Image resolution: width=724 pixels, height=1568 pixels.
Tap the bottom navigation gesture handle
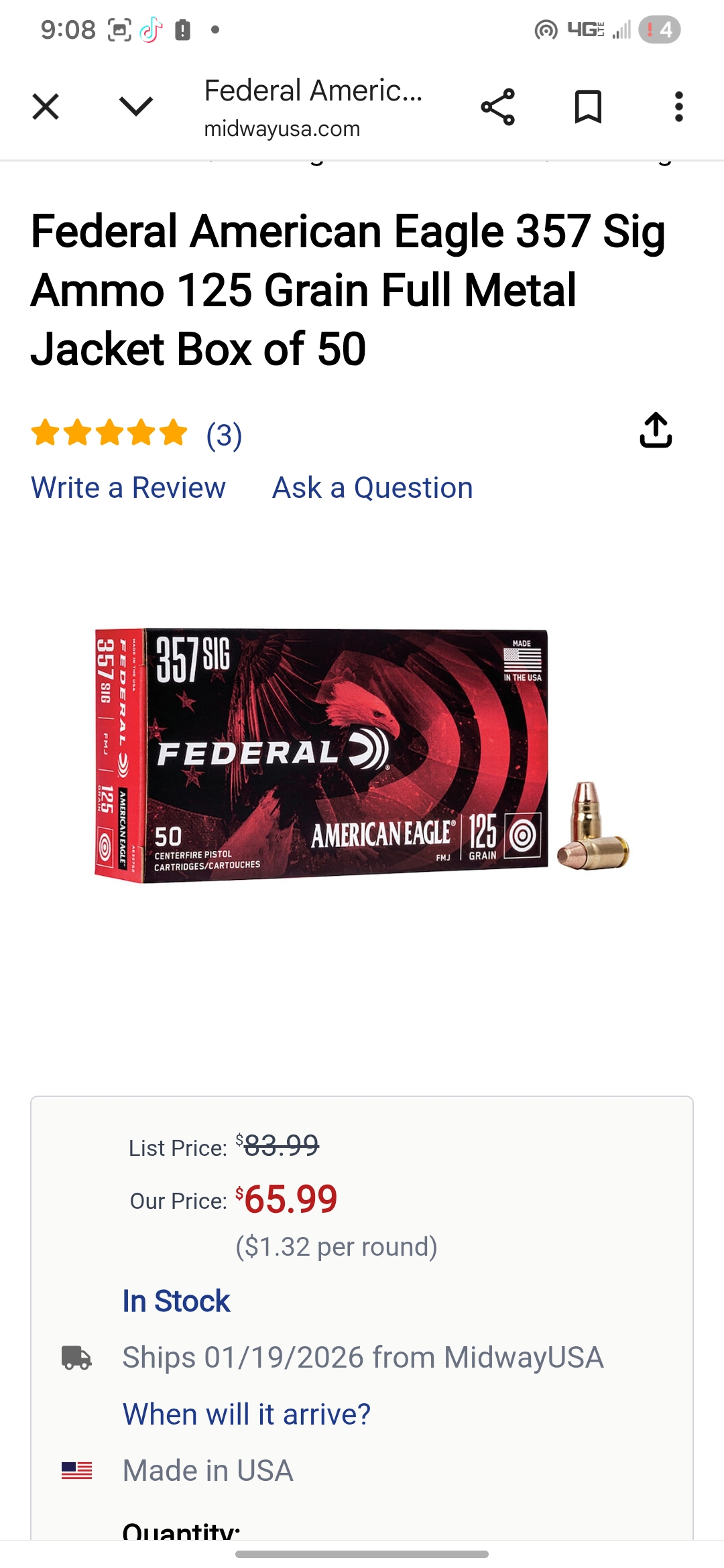pos(362,1554)
